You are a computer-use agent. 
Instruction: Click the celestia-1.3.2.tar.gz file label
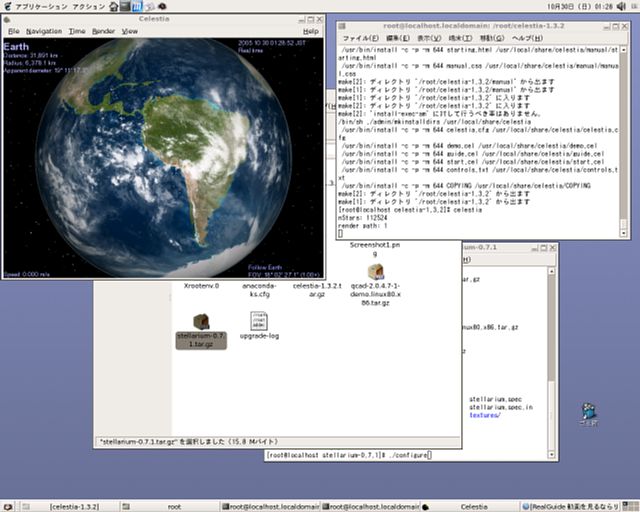tap(317, 290)
